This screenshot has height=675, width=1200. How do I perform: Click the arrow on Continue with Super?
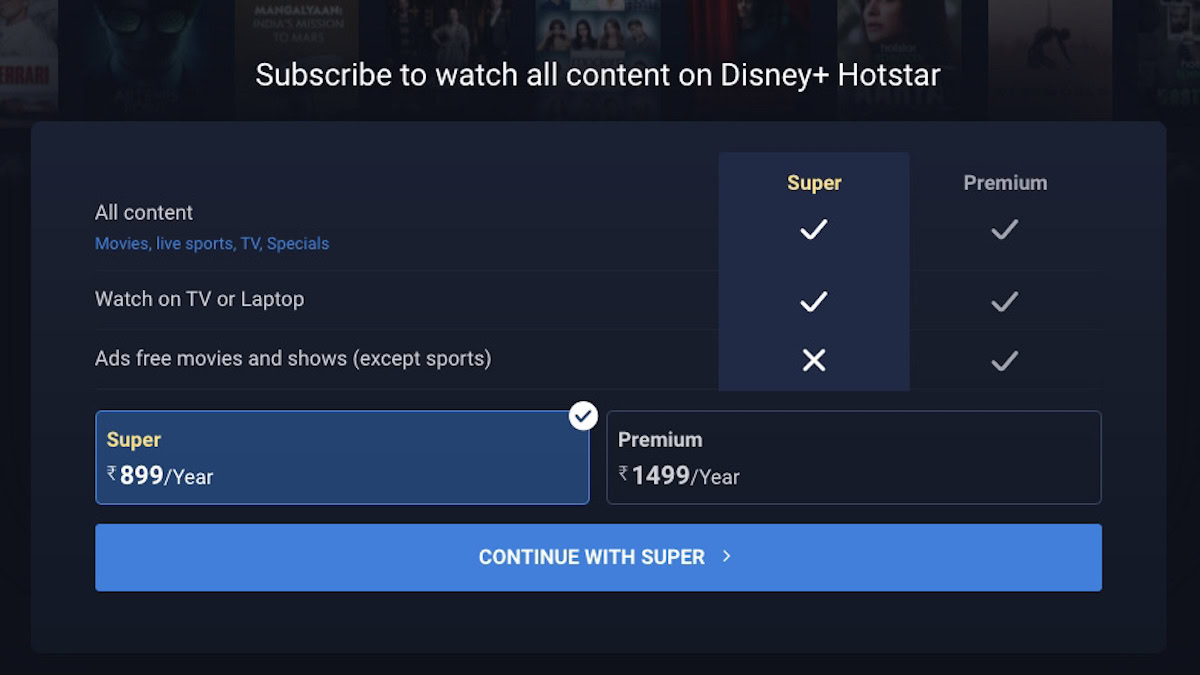tap(727, 556)
